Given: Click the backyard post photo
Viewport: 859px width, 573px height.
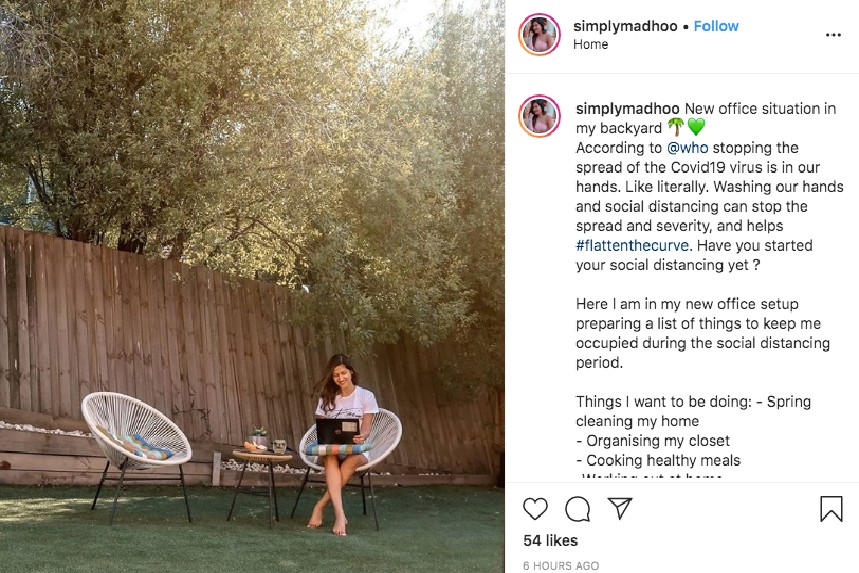Looking at the screenshot, I should (x=252, y=286).
